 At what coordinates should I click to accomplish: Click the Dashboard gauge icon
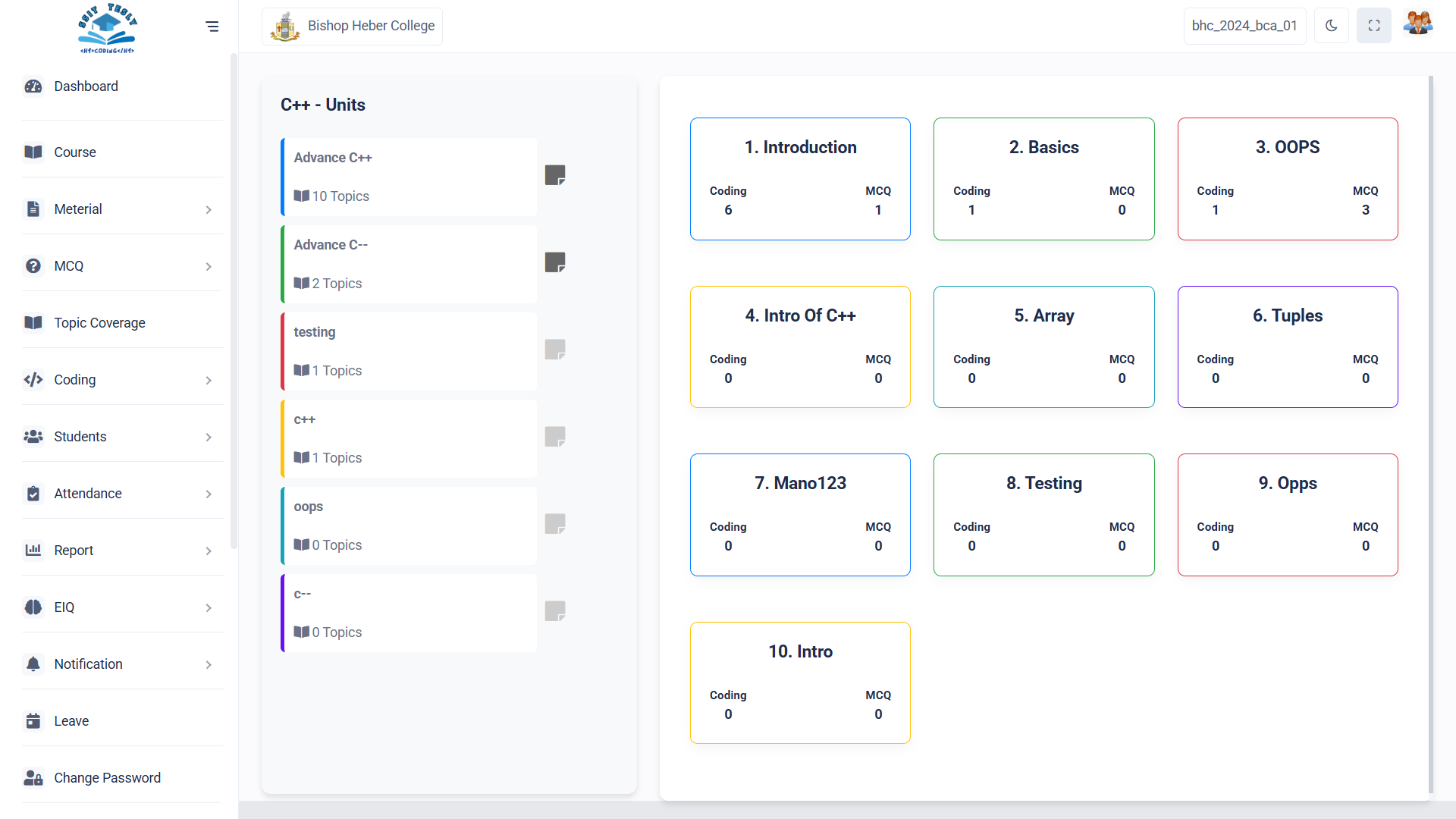coord(33,86)
